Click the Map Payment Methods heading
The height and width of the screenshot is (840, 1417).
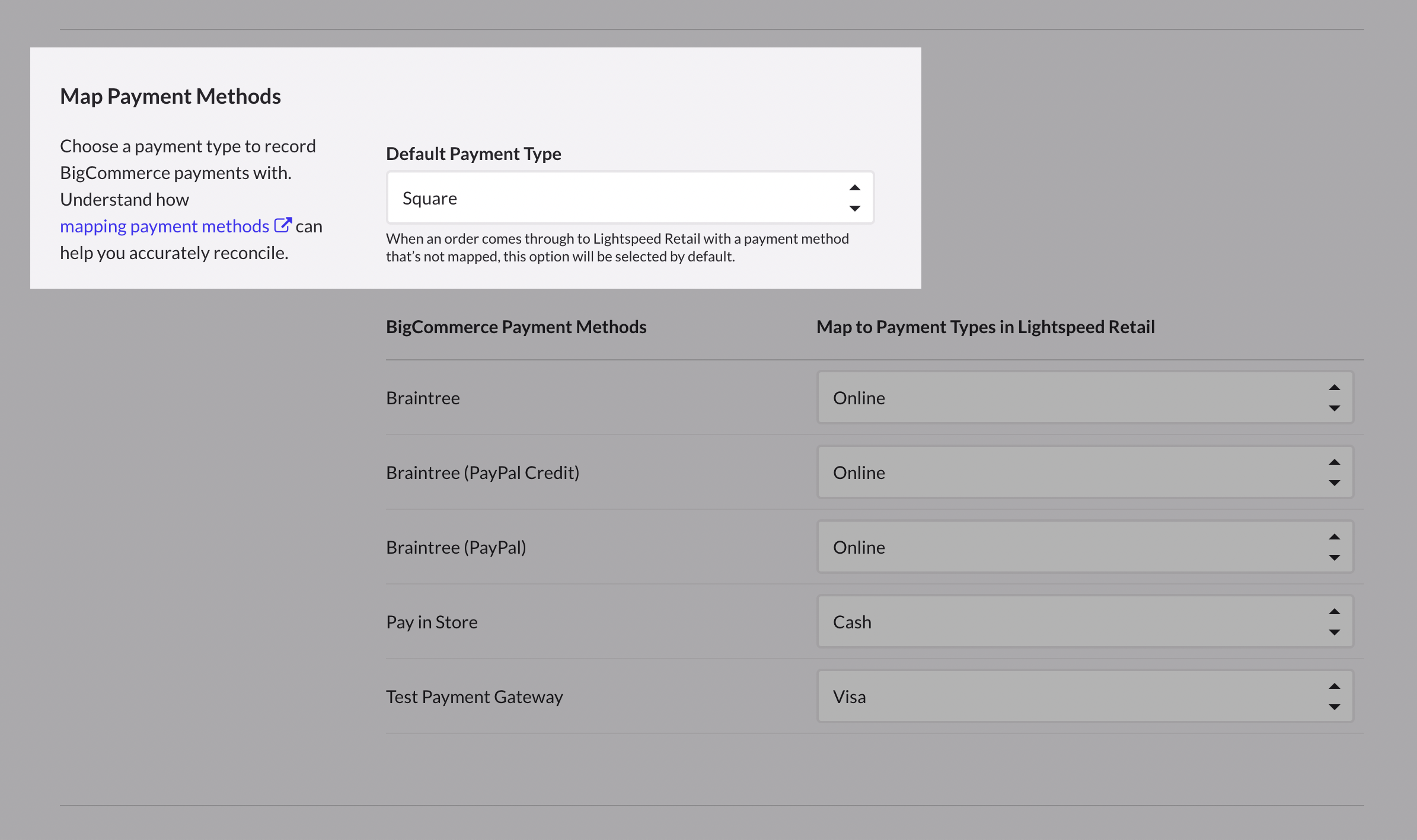(x=170, y=97)
